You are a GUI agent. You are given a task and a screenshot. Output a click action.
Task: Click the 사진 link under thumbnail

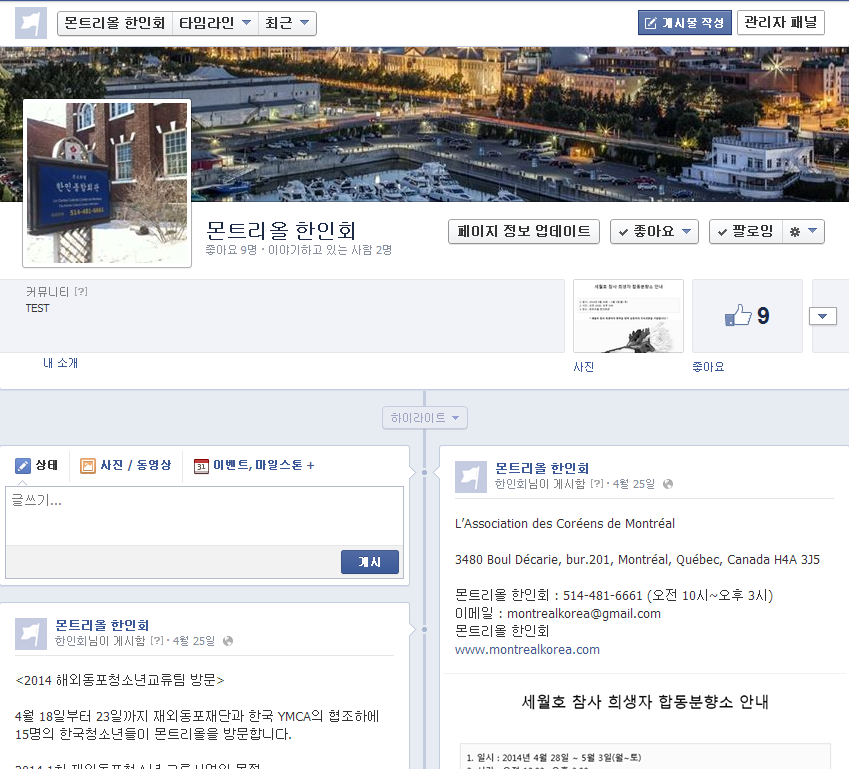coord(584,367)
